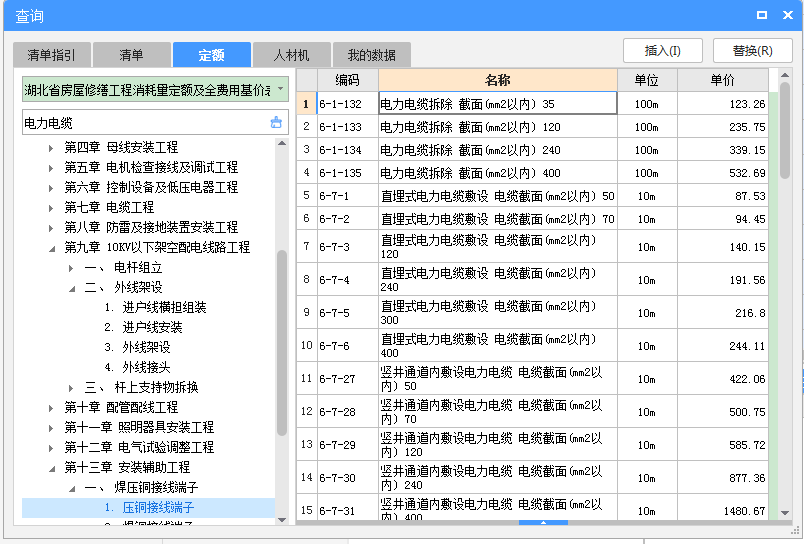This screenshot has width=804, height=544.
Task: Close the 查询 dialog
Action: (x=788, y=15)
